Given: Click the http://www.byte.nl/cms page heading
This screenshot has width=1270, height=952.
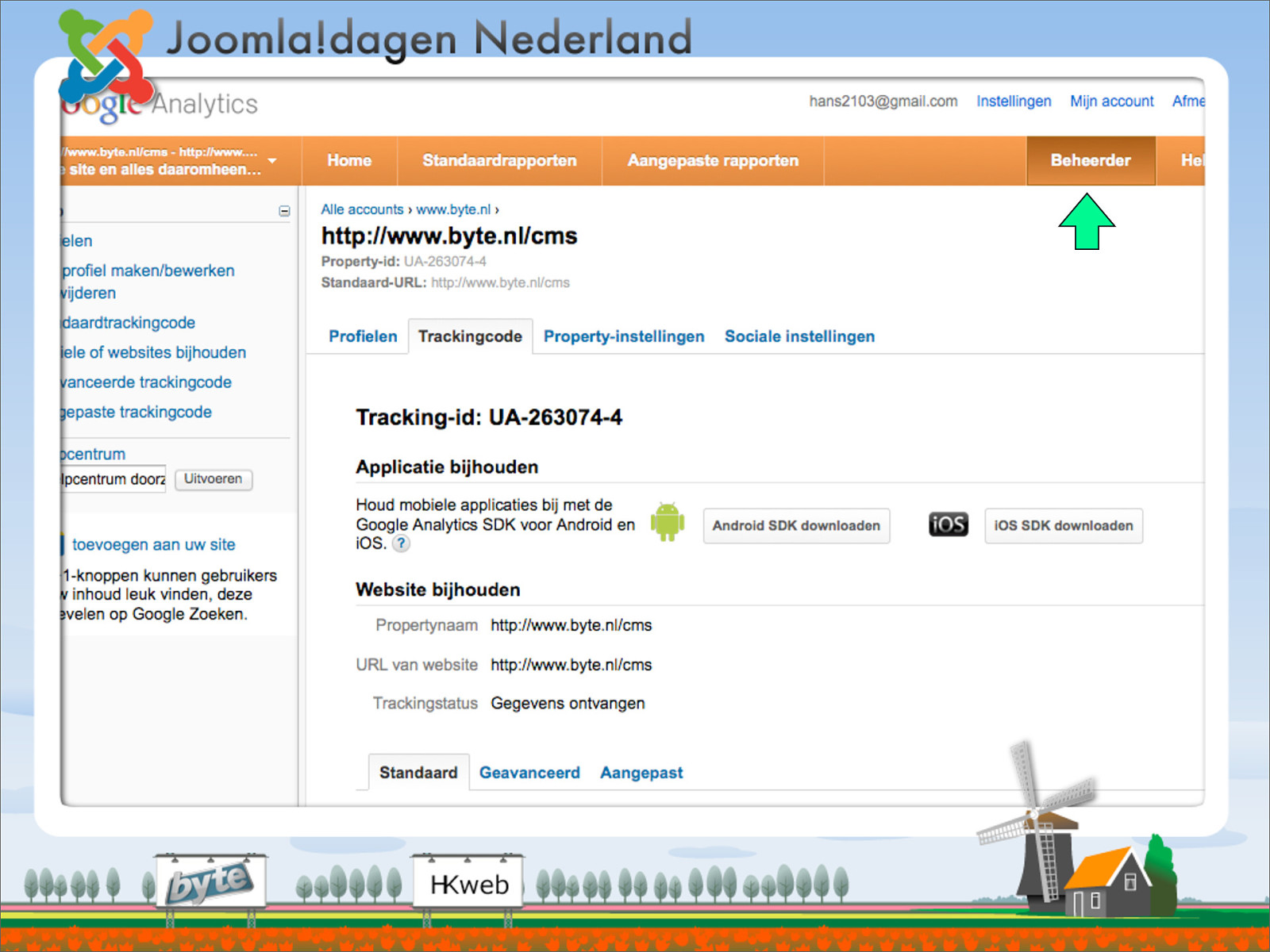Looking at the screenshot, I should 449,236.
